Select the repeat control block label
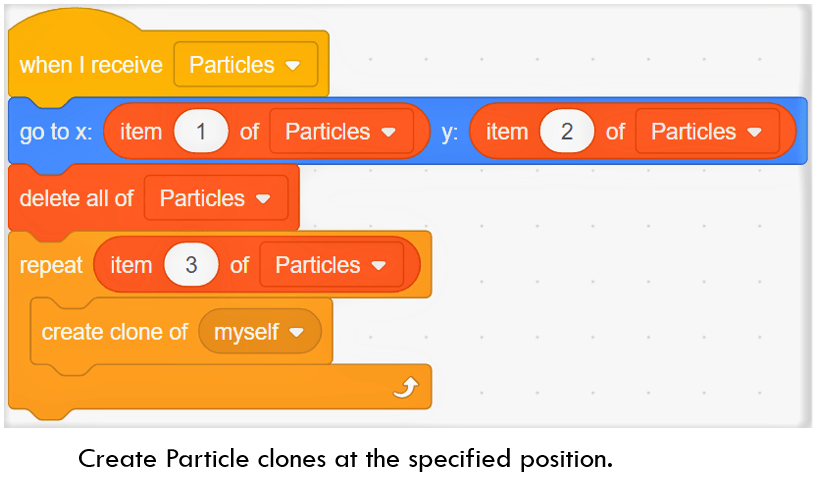This screenshot has height=480, width=814. (51, 265)
